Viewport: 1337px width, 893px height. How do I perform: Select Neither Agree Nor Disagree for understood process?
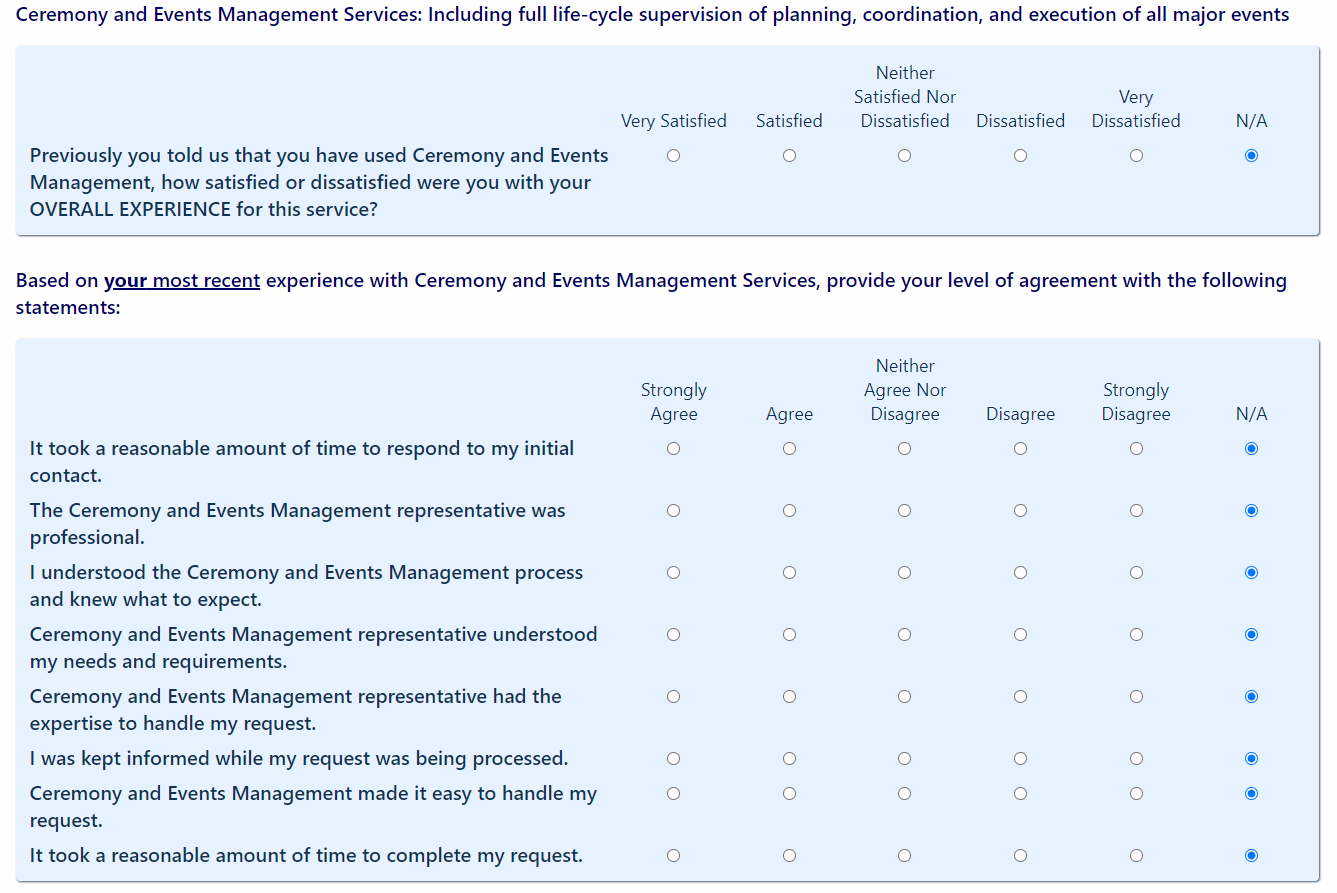point(904,573)
